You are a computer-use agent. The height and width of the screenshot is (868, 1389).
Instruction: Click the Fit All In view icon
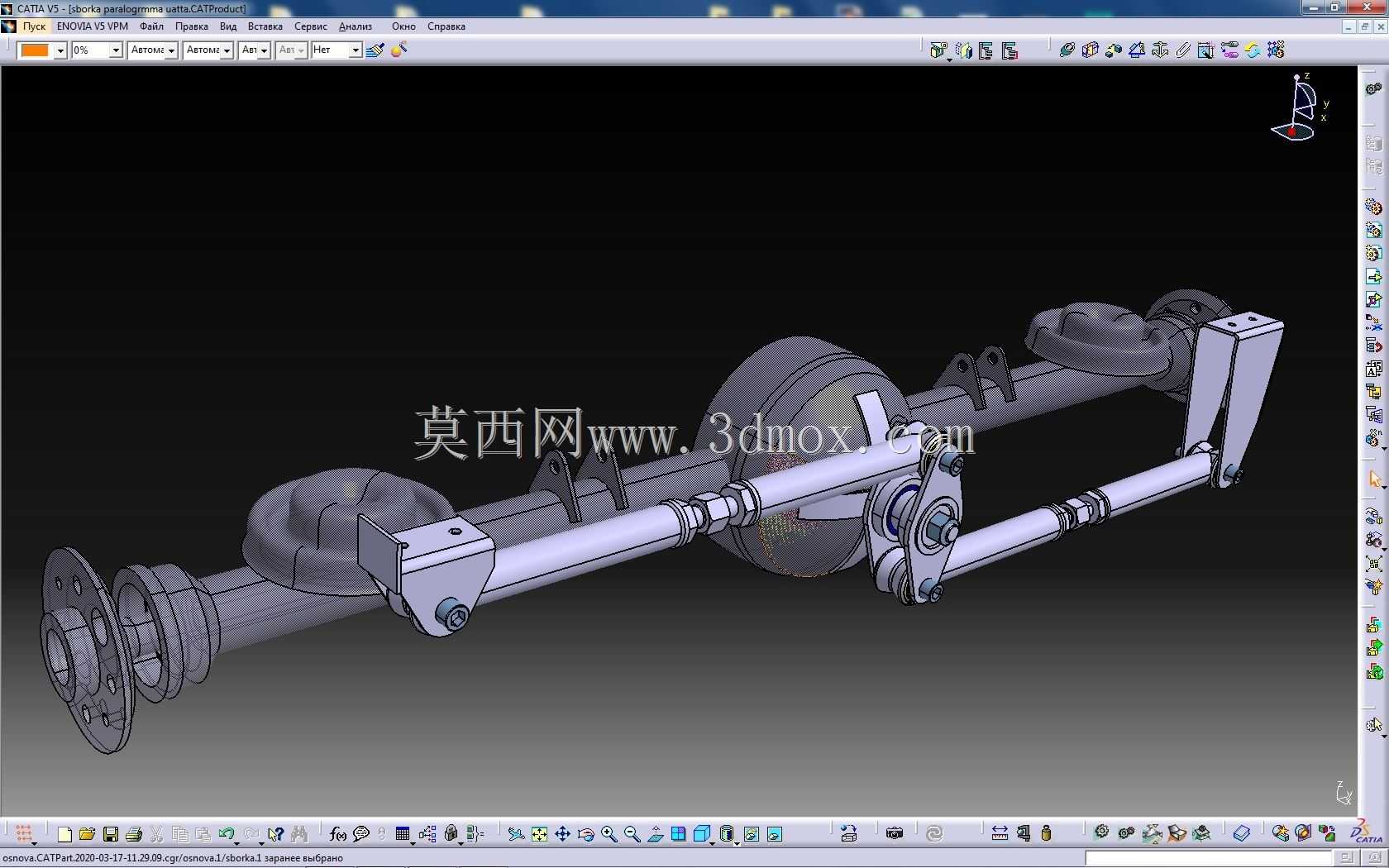click(539, 834)
